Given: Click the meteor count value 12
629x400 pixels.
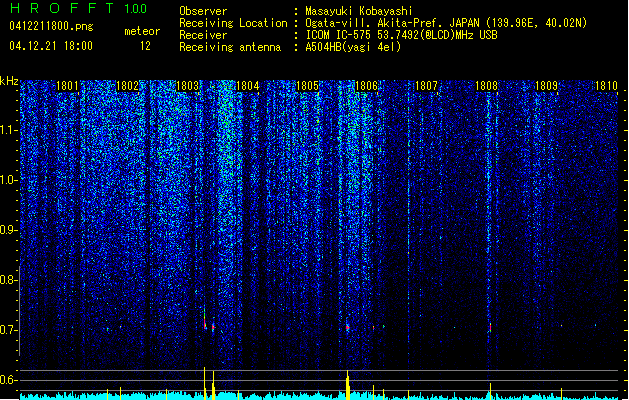Looking at the screenshot, I should click(x=145, y=46).
